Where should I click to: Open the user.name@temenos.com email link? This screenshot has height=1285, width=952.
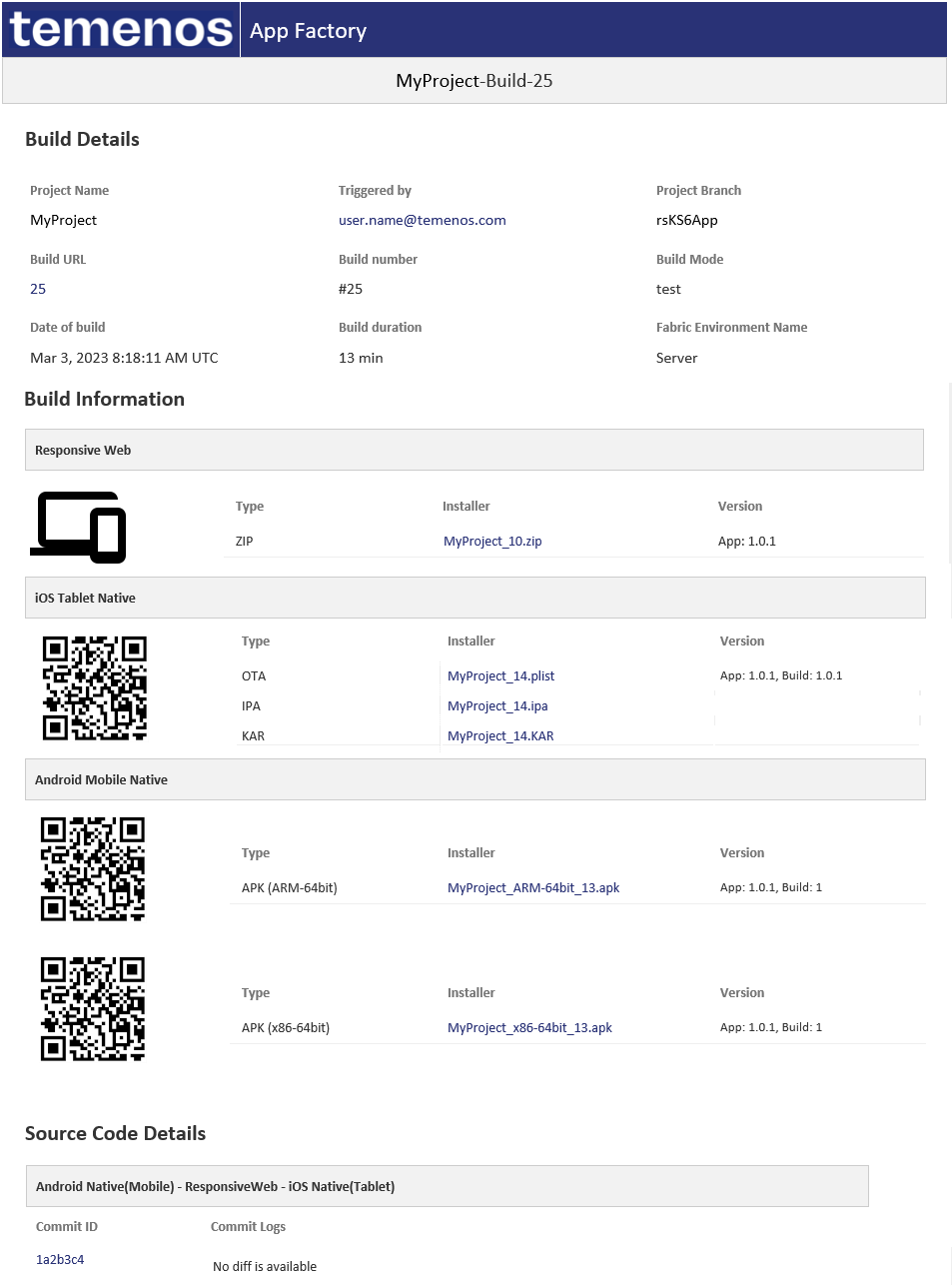pos(422,220)
